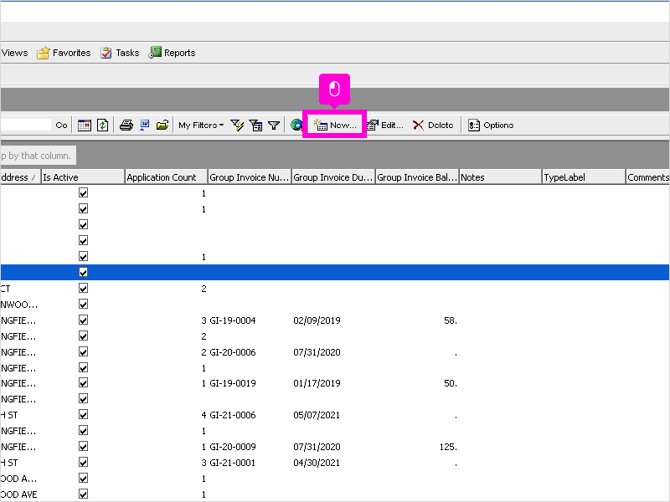Click the 50. invoice balance cell

[451, 384]
